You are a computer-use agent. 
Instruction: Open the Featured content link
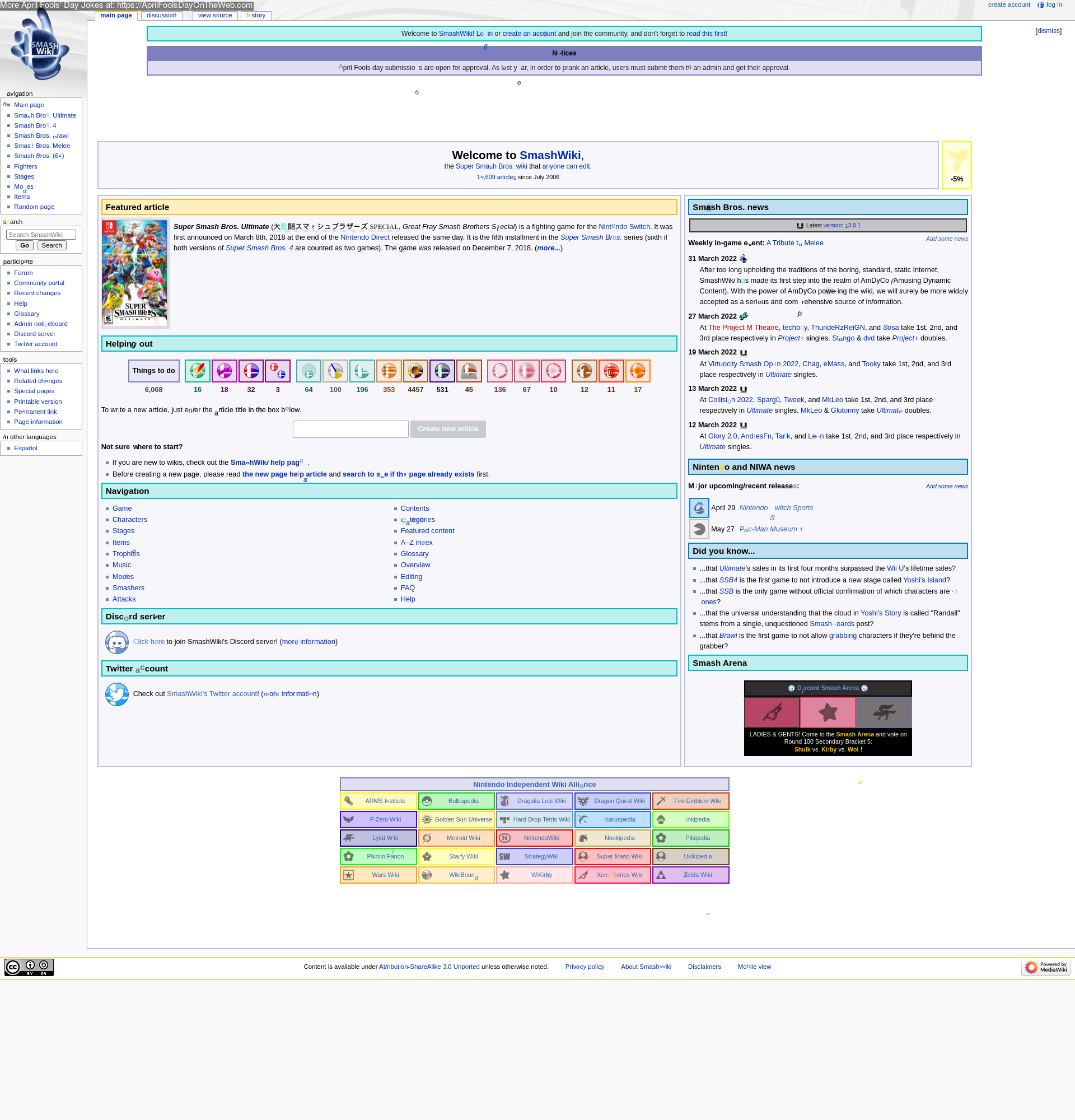(x=427, y=531)
